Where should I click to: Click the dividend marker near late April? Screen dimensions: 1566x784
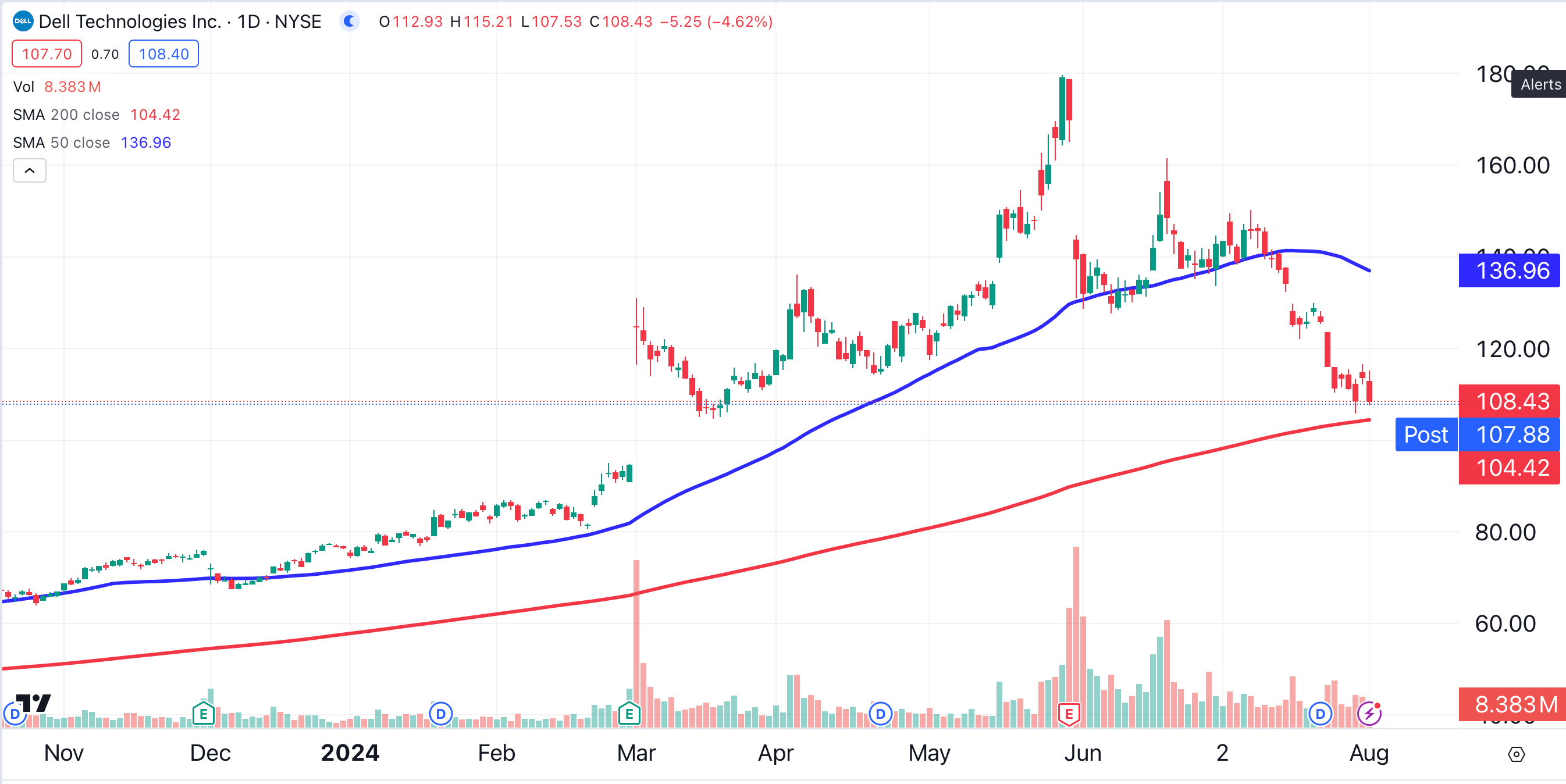coord(880,714)
